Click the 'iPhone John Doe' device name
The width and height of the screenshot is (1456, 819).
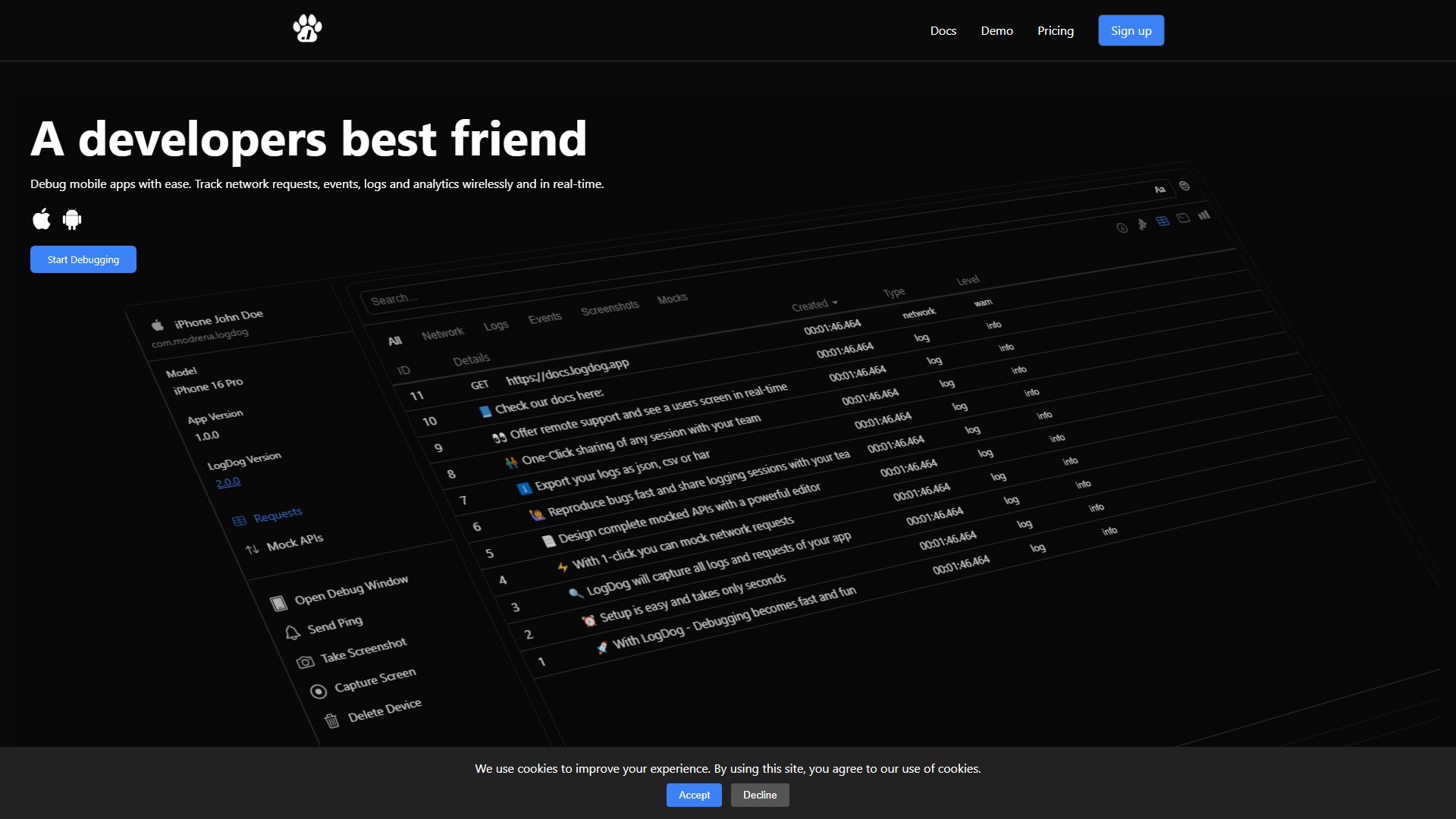(218, 319)
